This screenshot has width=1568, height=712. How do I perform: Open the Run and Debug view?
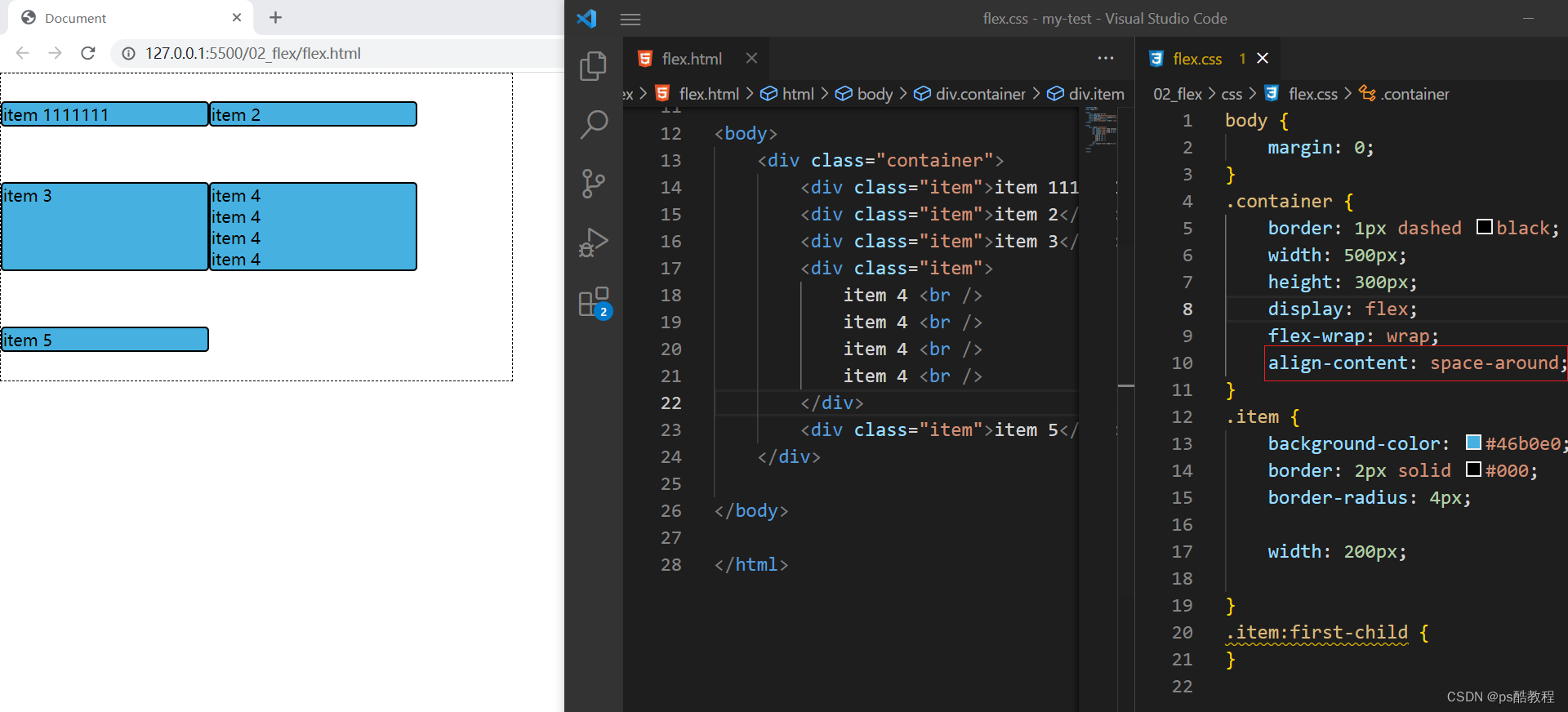(594, 243)
